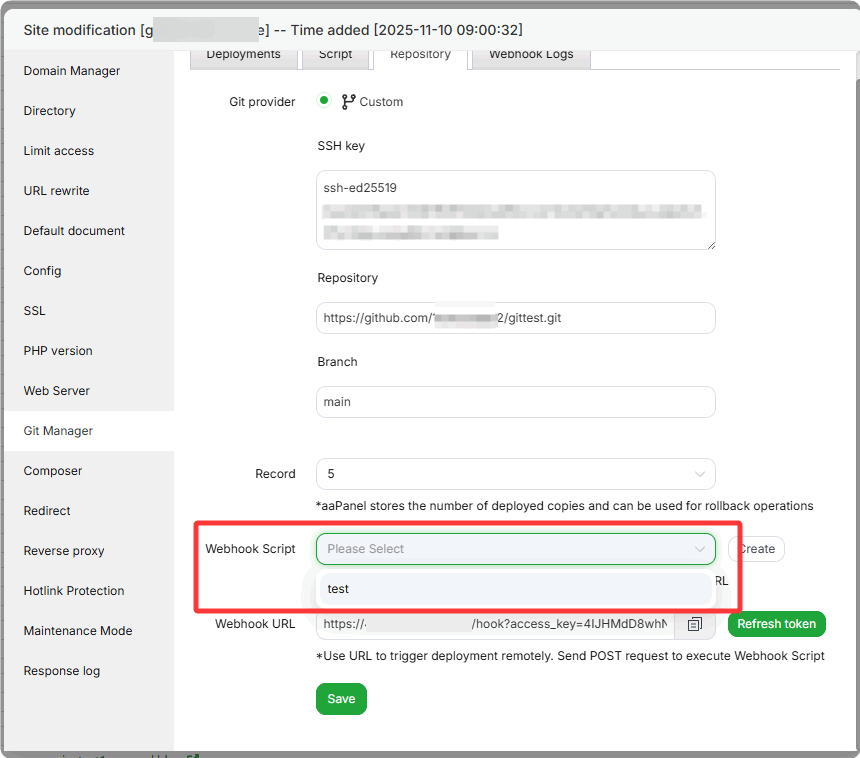Click the aaPanel rollback copies note text
This screenshot has width=860, height=758.
coord(564,506)
